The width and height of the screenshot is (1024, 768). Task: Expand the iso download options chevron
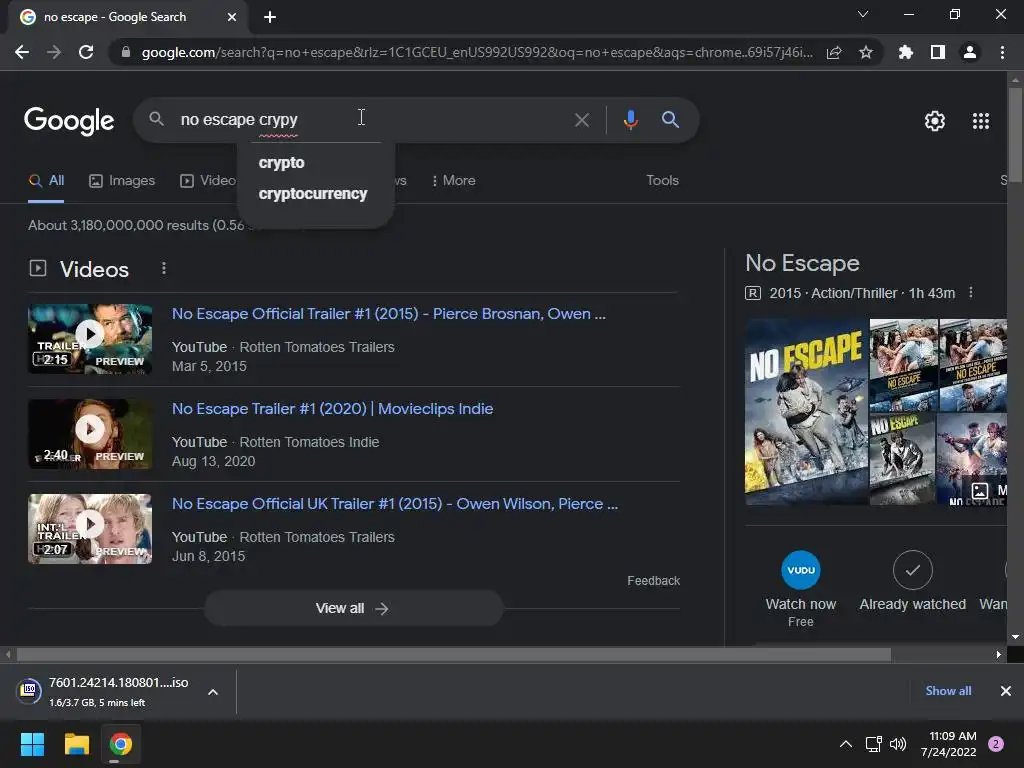(x=213, y=692)
